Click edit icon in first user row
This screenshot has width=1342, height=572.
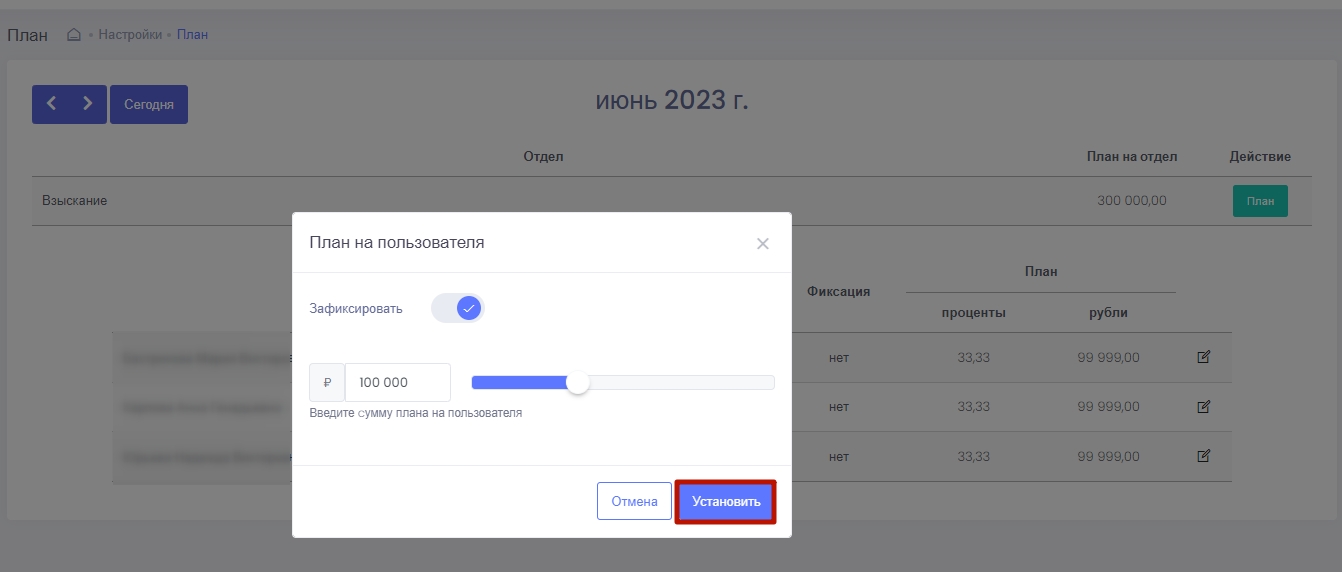point(1204,357)
